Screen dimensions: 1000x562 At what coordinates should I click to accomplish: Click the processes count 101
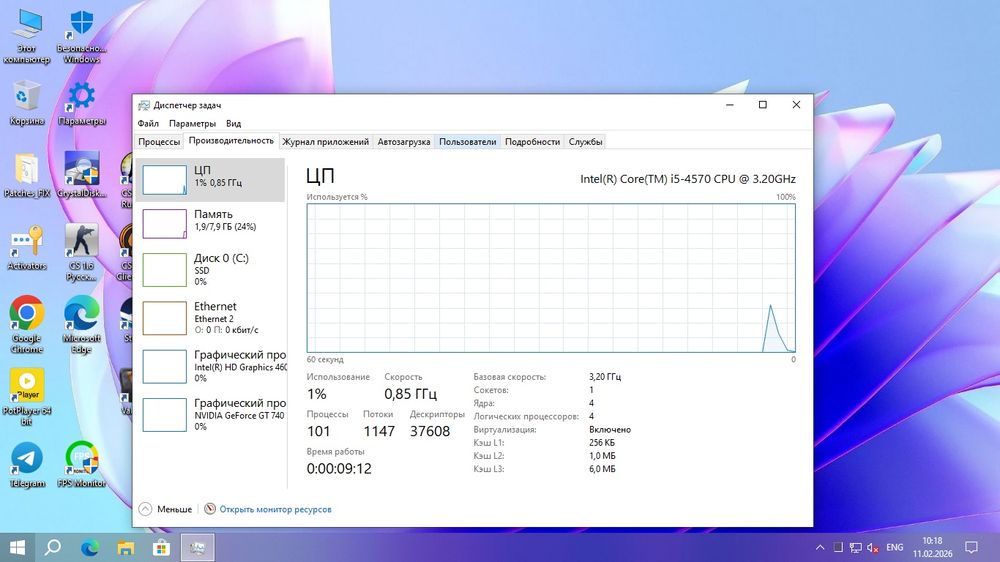[x=318, y=431]
